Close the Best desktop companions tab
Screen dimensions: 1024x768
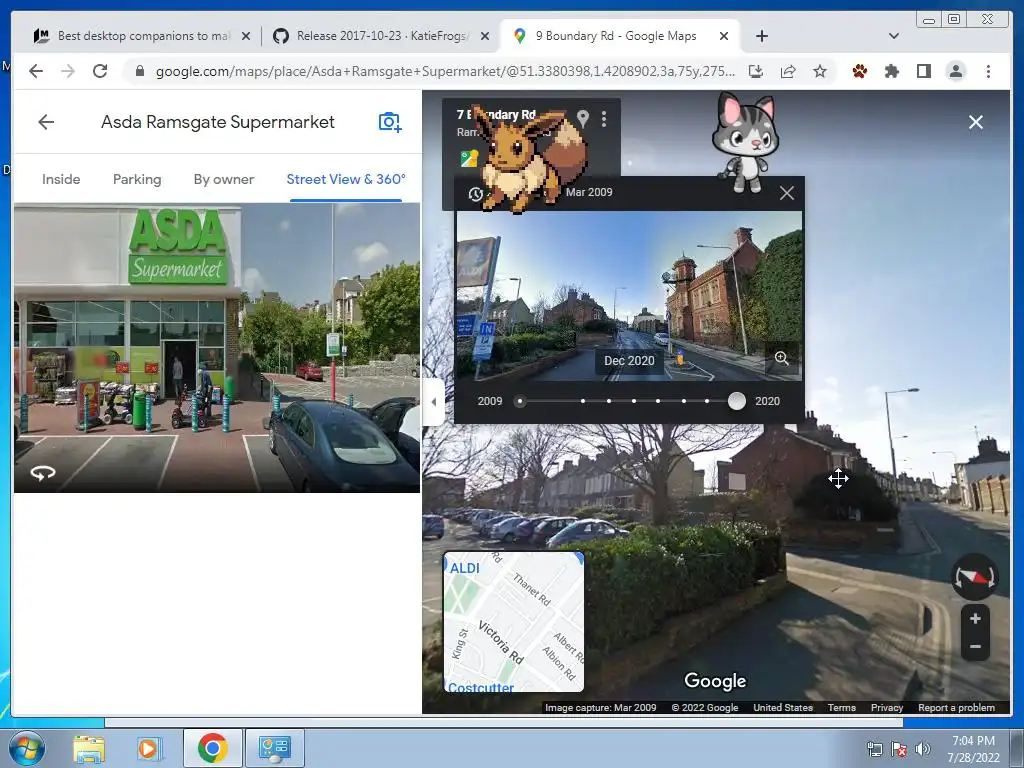pyautogui.click(x=246, y=36)
